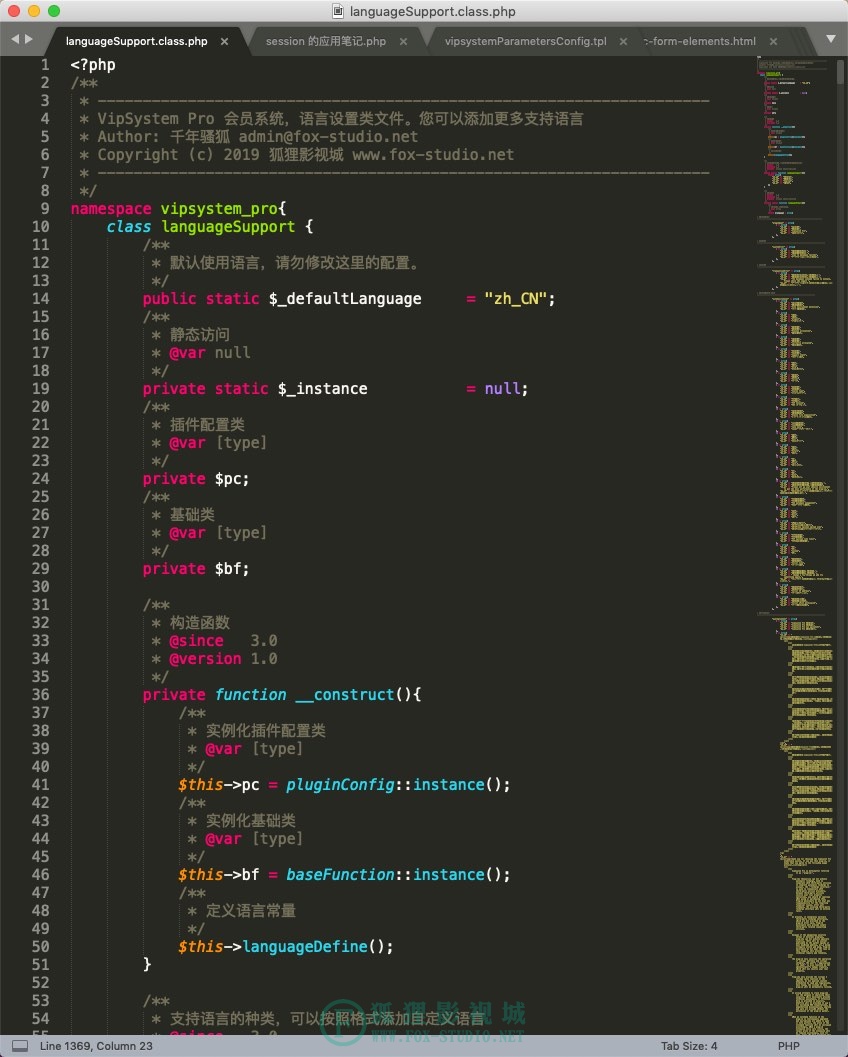The width and height of the screenshot is (848, 1057).
Task: Close the languageSupport.class.php tab
Action: point(224,42)
